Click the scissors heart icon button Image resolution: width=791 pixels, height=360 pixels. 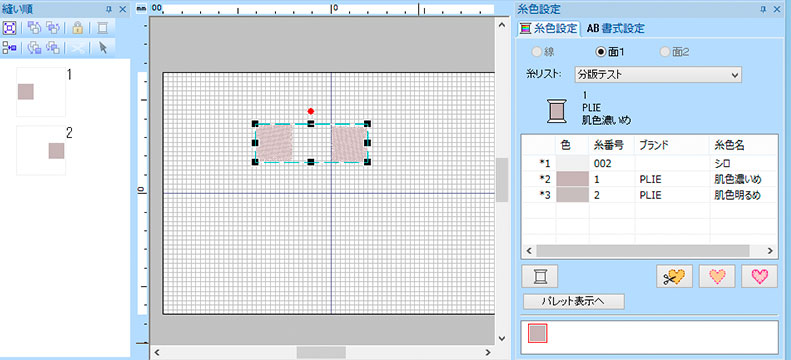pos(674,276)
